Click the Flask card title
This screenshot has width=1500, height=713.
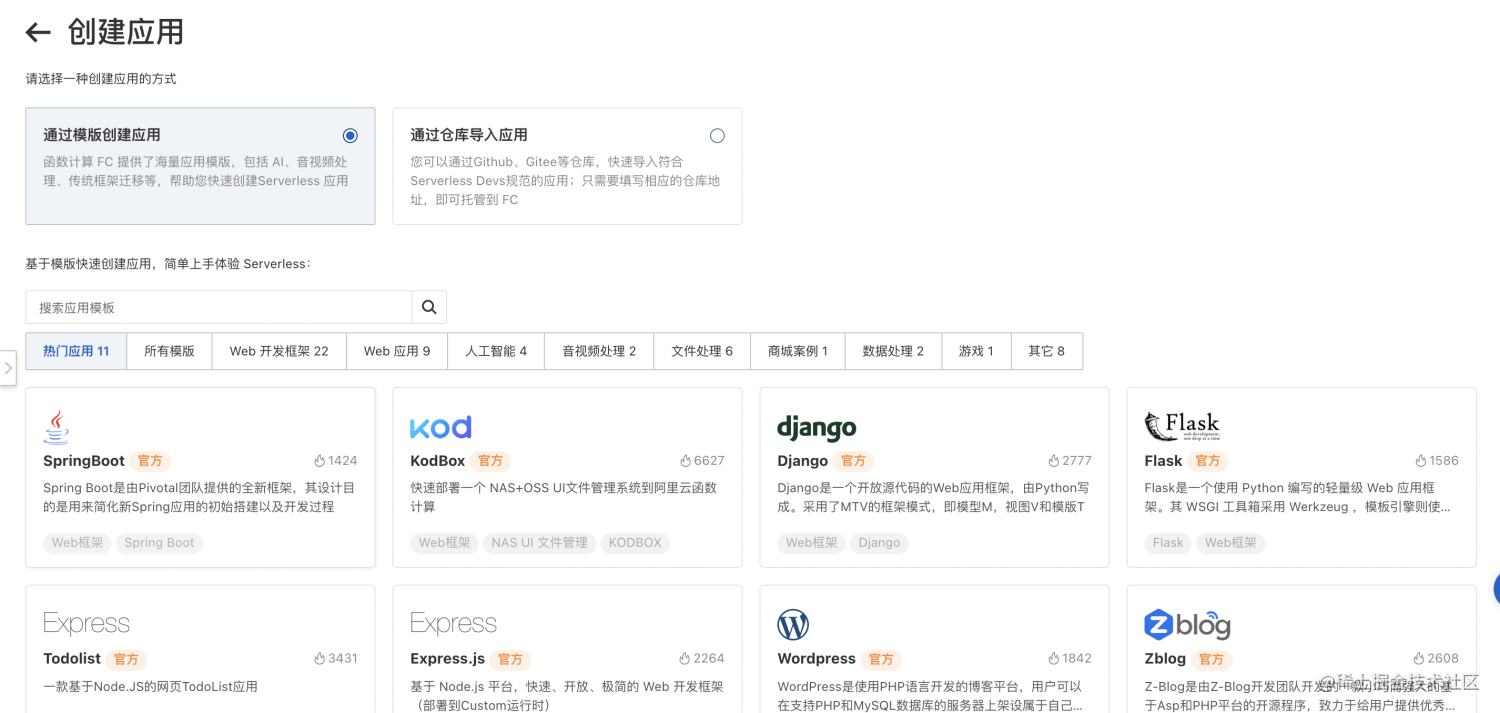(1163, 461)
